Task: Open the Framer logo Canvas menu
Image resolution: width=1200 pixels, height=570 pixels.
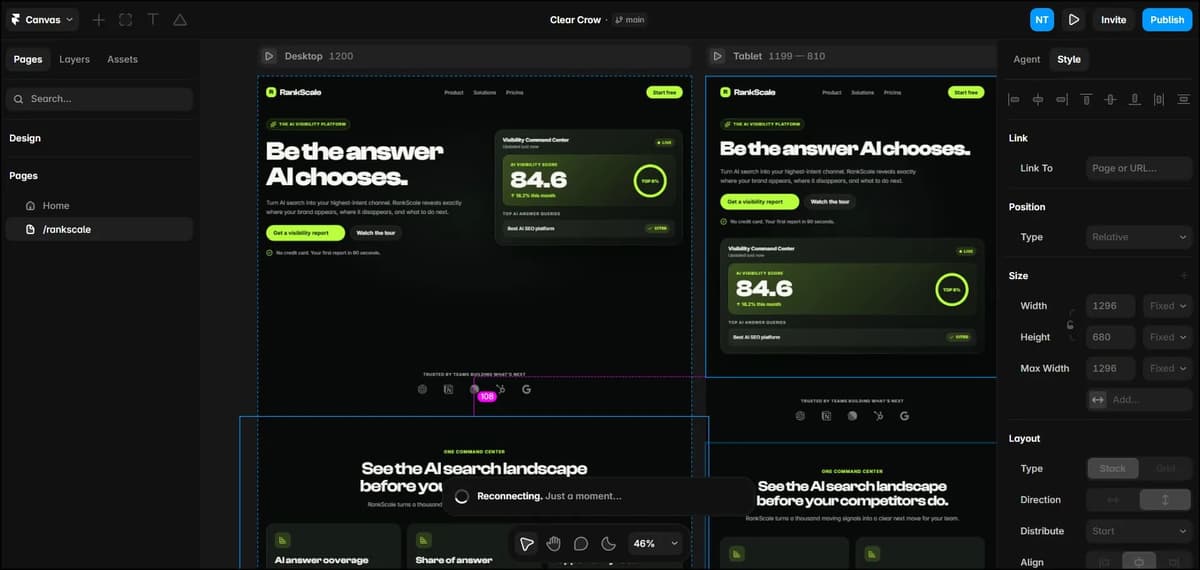Action: click(x=42, y=19)
